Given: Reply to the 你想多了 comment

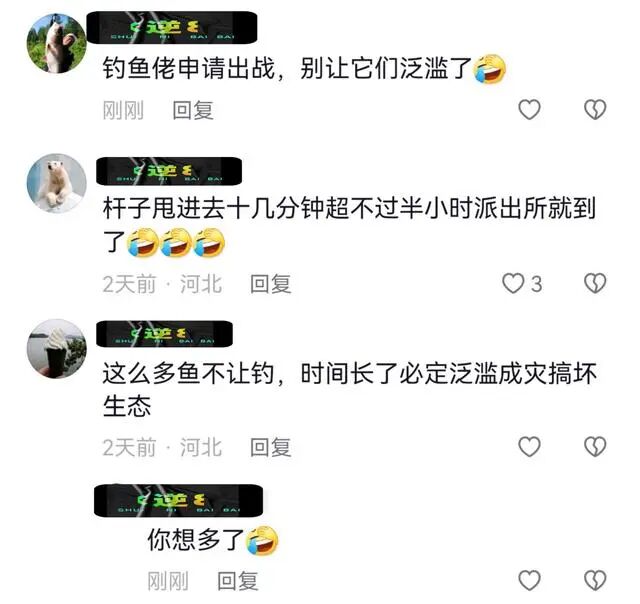Looking at the screenshot, I should pos(238,581).
